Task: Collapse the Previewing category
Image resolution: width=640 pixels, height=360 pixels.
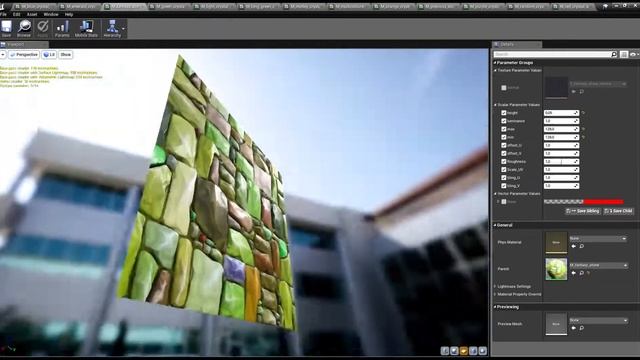Action: 495,307
